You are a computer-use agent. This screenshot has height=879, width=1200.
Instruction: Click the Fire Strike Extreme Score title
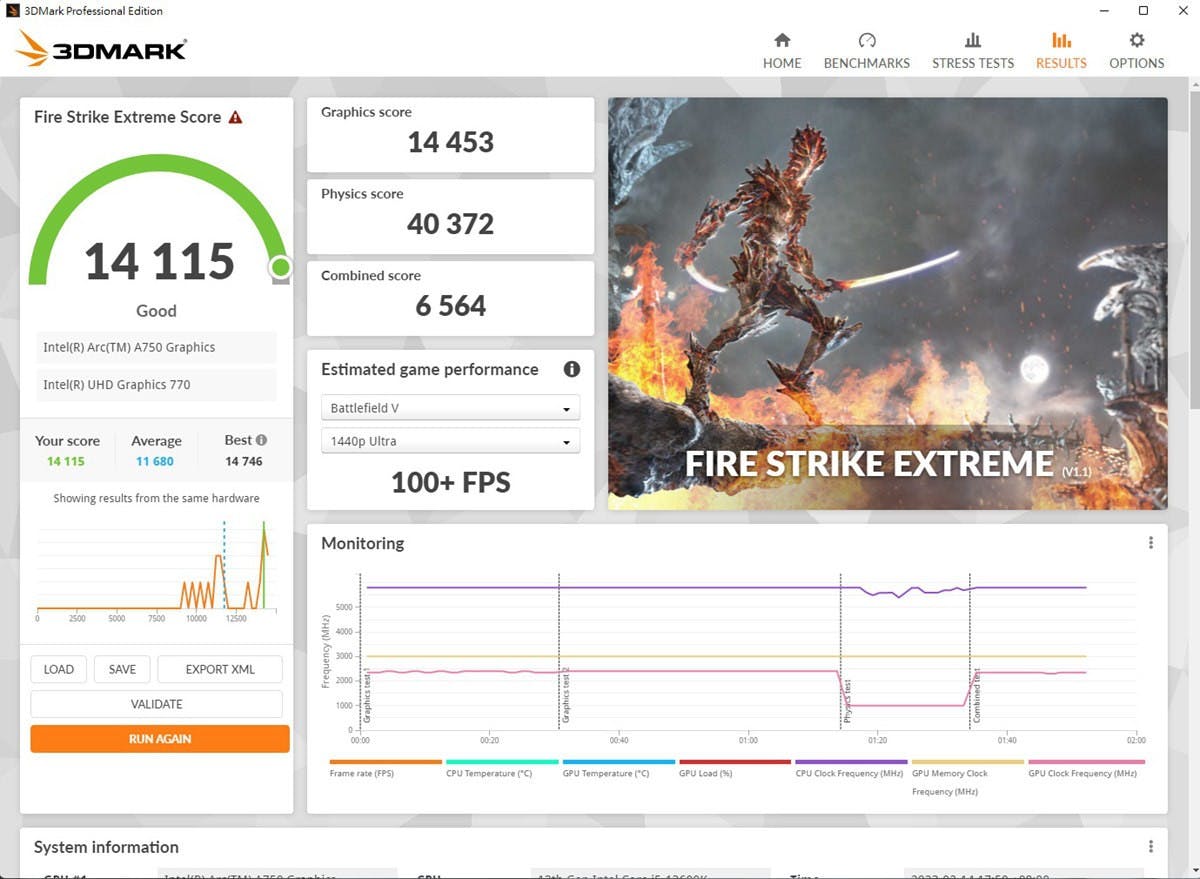click(x=127, y=117)
